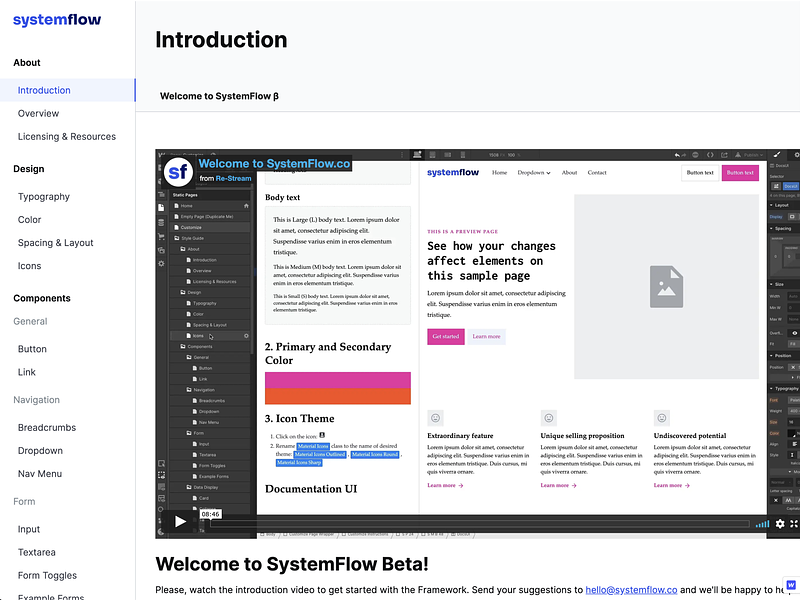Click the Design sidebar section heading
Image resolution: width=800 pixels, height=600 pixels.
click(29, 169)
